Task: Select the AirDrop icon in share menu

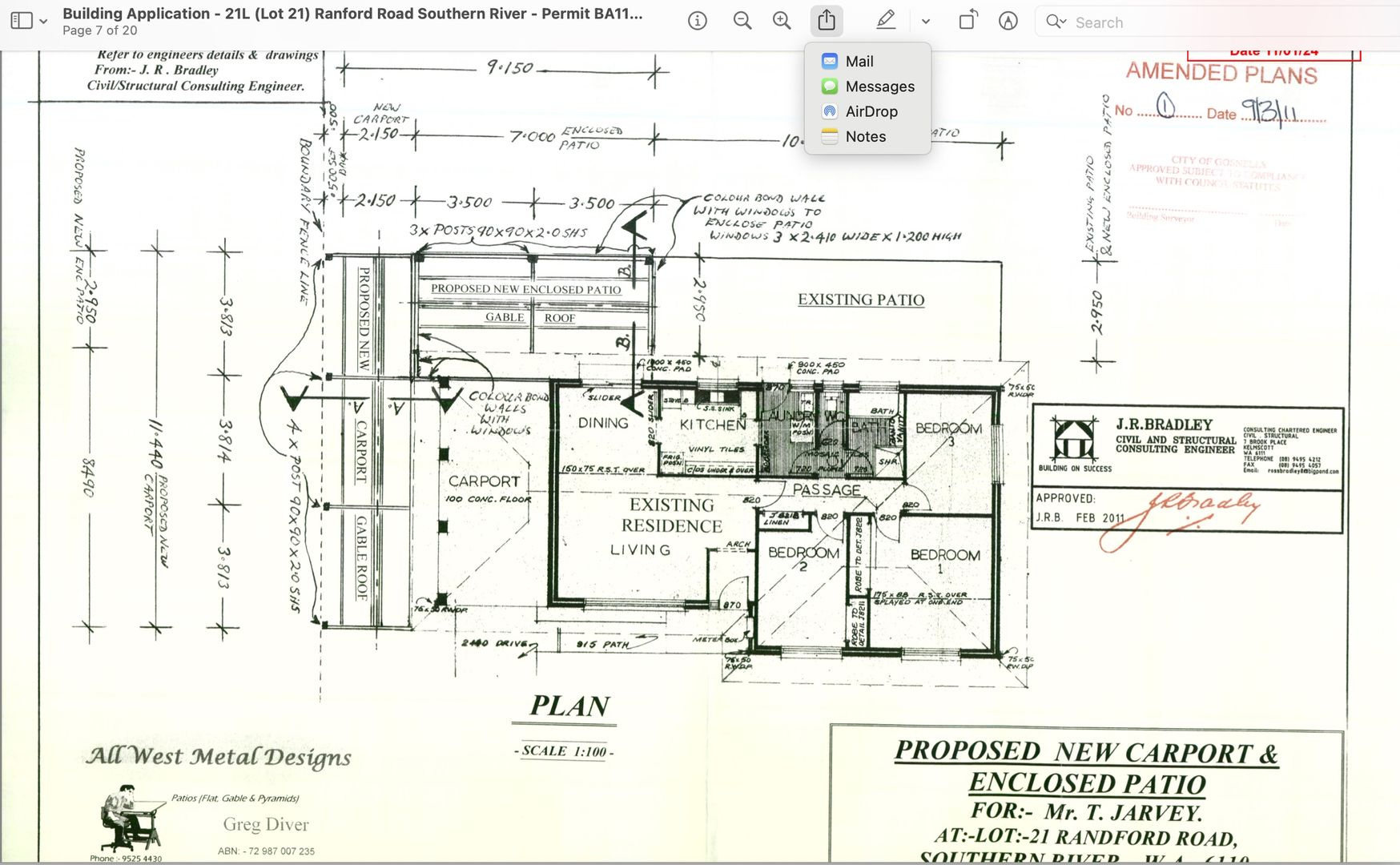Action: (x=830, y=111)
